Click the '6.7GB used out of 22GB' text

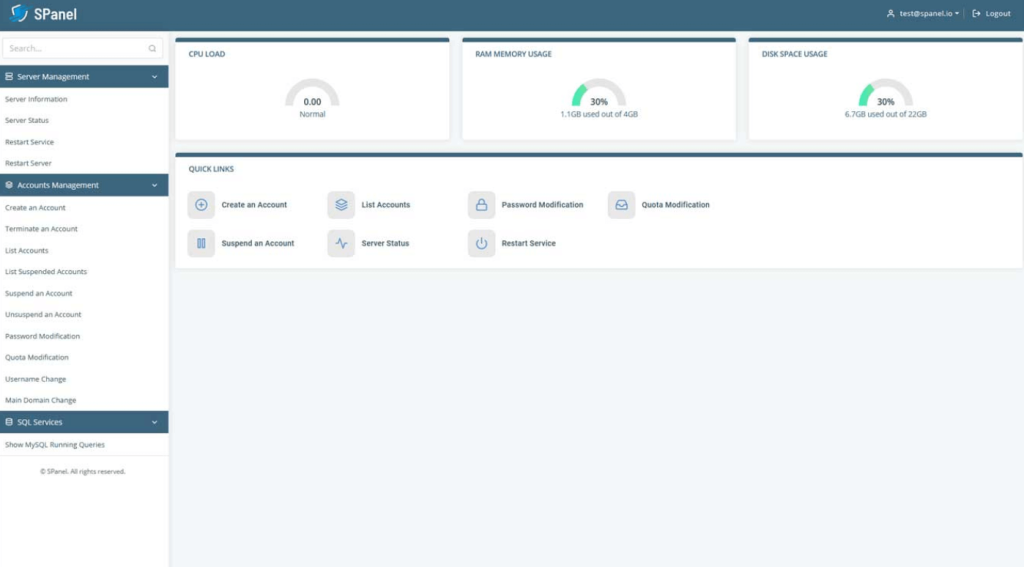point(886,114)
